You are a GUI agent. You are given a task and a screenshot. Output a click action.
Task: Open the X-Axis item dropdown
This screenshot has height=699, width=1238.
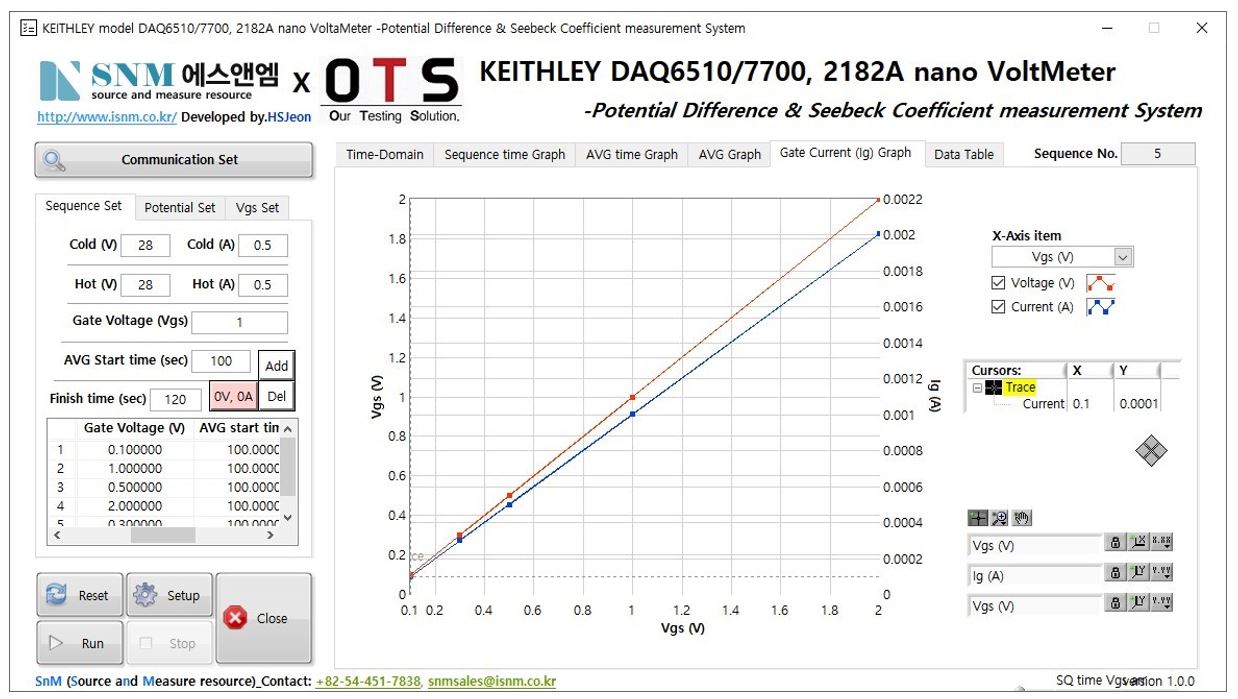pos(1123,258)
